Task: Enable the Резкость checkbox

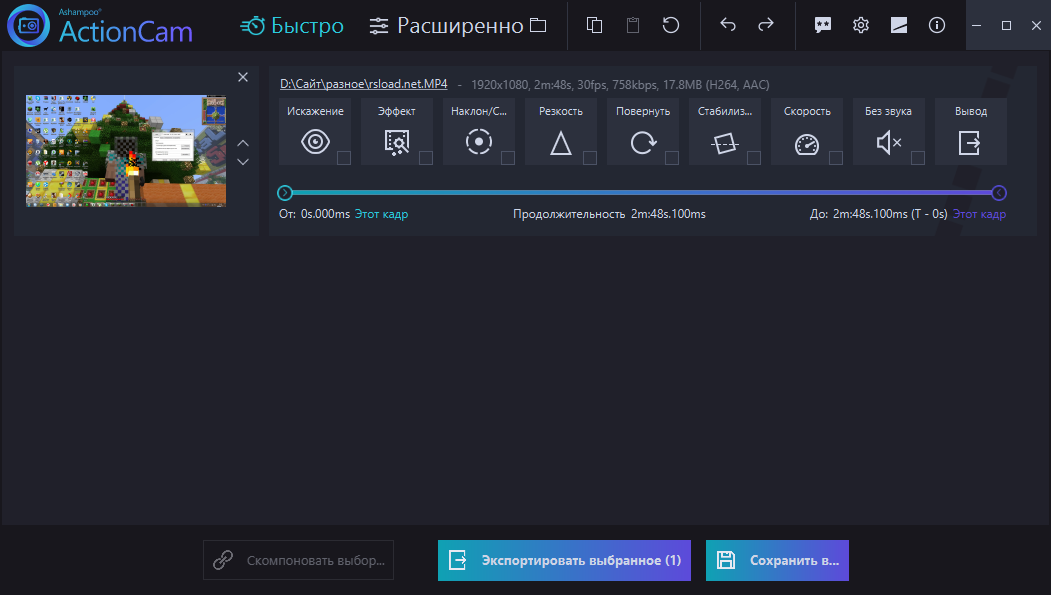Action: point(590,158)
